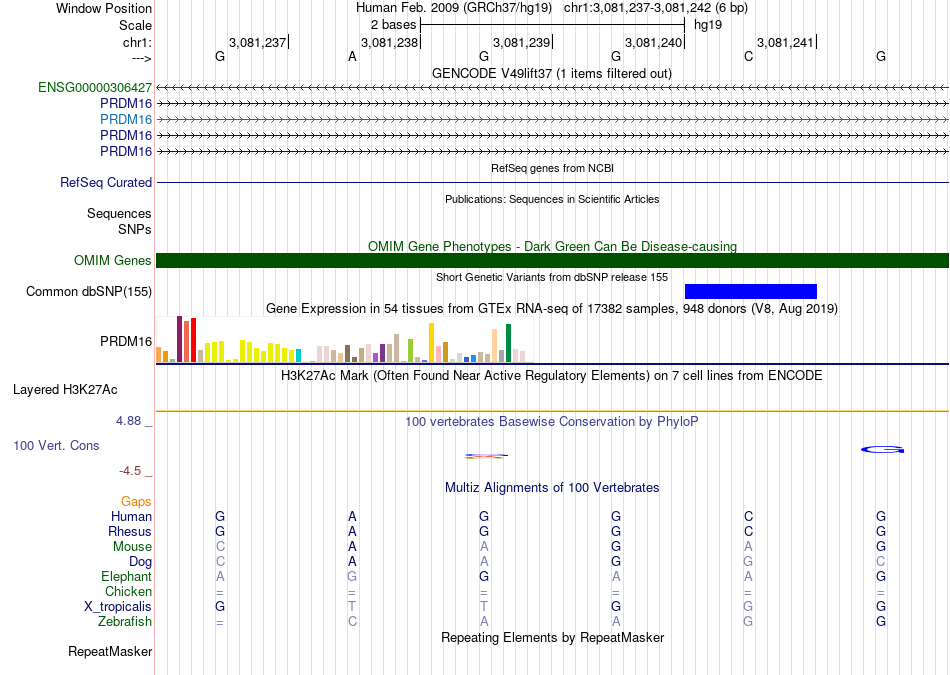The image size is (950, 675).
Task: Click the base C in the sequence ruler
Action: pyautogui.click(x=748, y=57)
